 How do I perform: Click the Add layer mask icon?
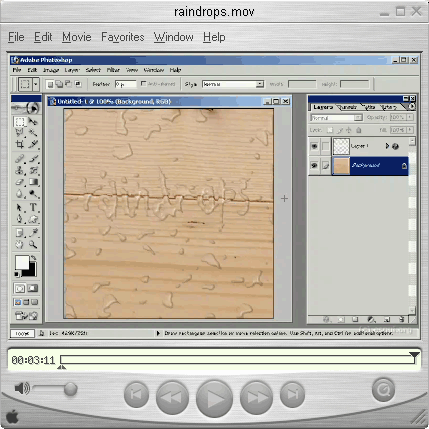(341, 319)
